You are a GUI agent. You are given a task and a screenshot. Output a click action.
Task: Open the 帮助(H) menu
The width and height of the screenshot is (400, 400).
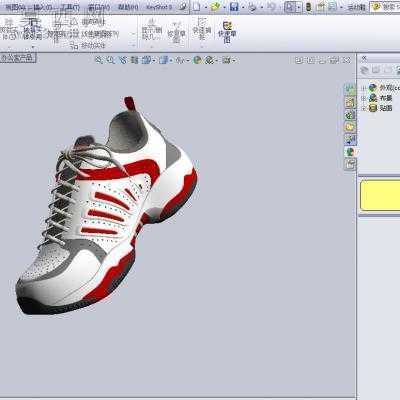(x=128, y=7)
